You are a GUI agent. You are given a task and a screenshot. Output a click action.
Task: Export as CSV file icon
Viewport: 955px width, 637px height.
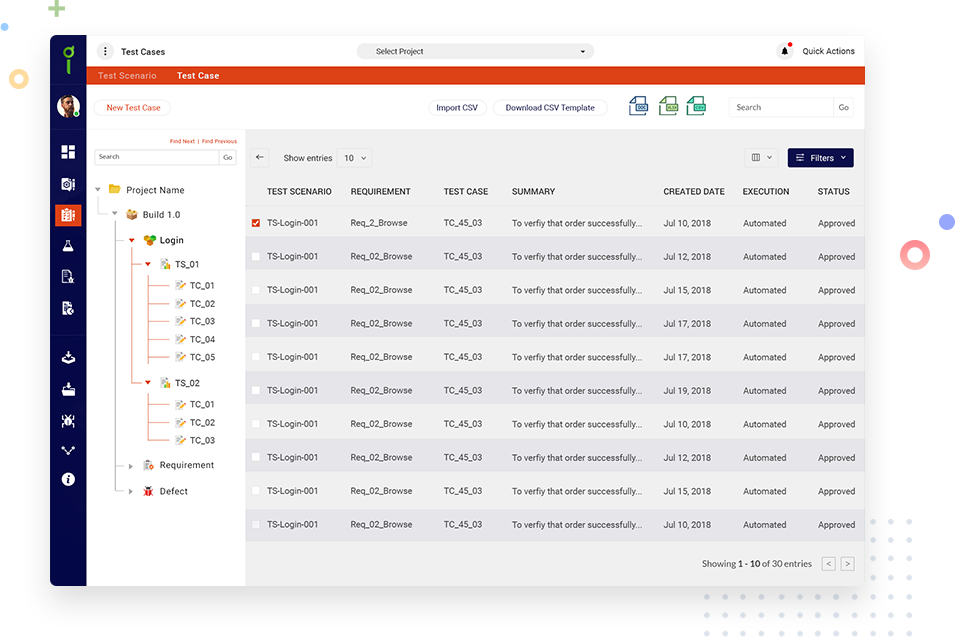(696, 106)
